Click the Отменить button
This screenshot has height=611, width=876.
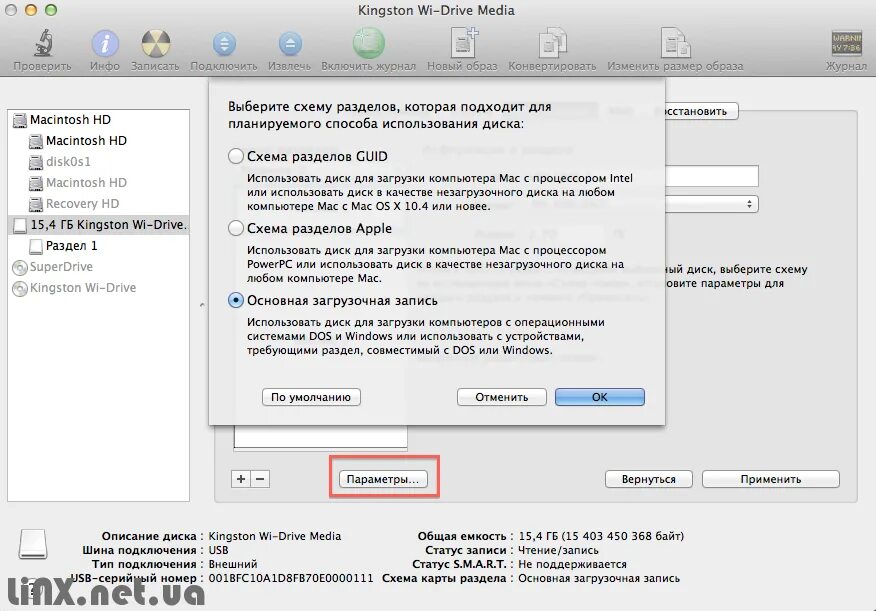502,397
